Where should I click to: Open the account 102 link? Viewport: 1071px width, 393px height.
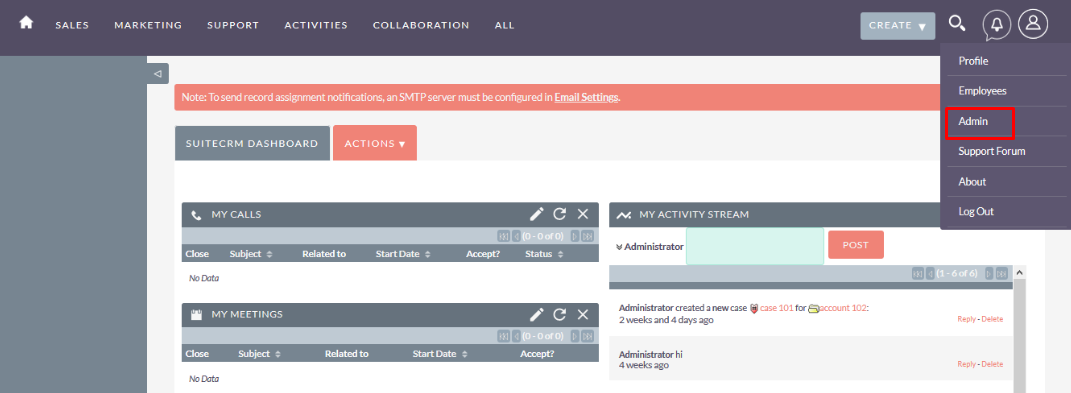coord(842,308)
